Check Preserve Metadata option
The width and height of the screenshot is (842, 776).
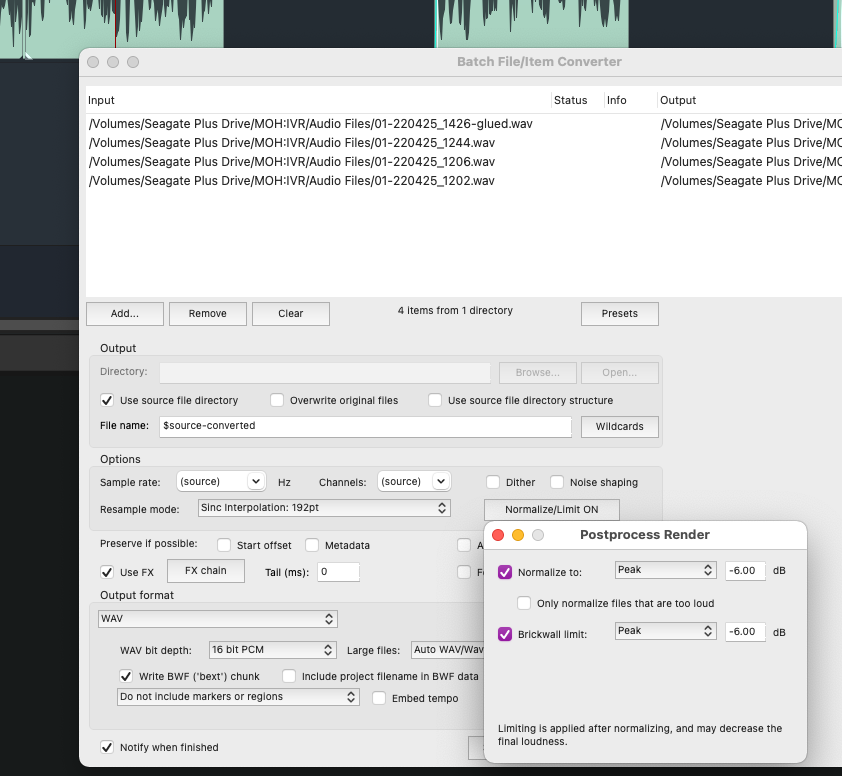pos(312,546)
